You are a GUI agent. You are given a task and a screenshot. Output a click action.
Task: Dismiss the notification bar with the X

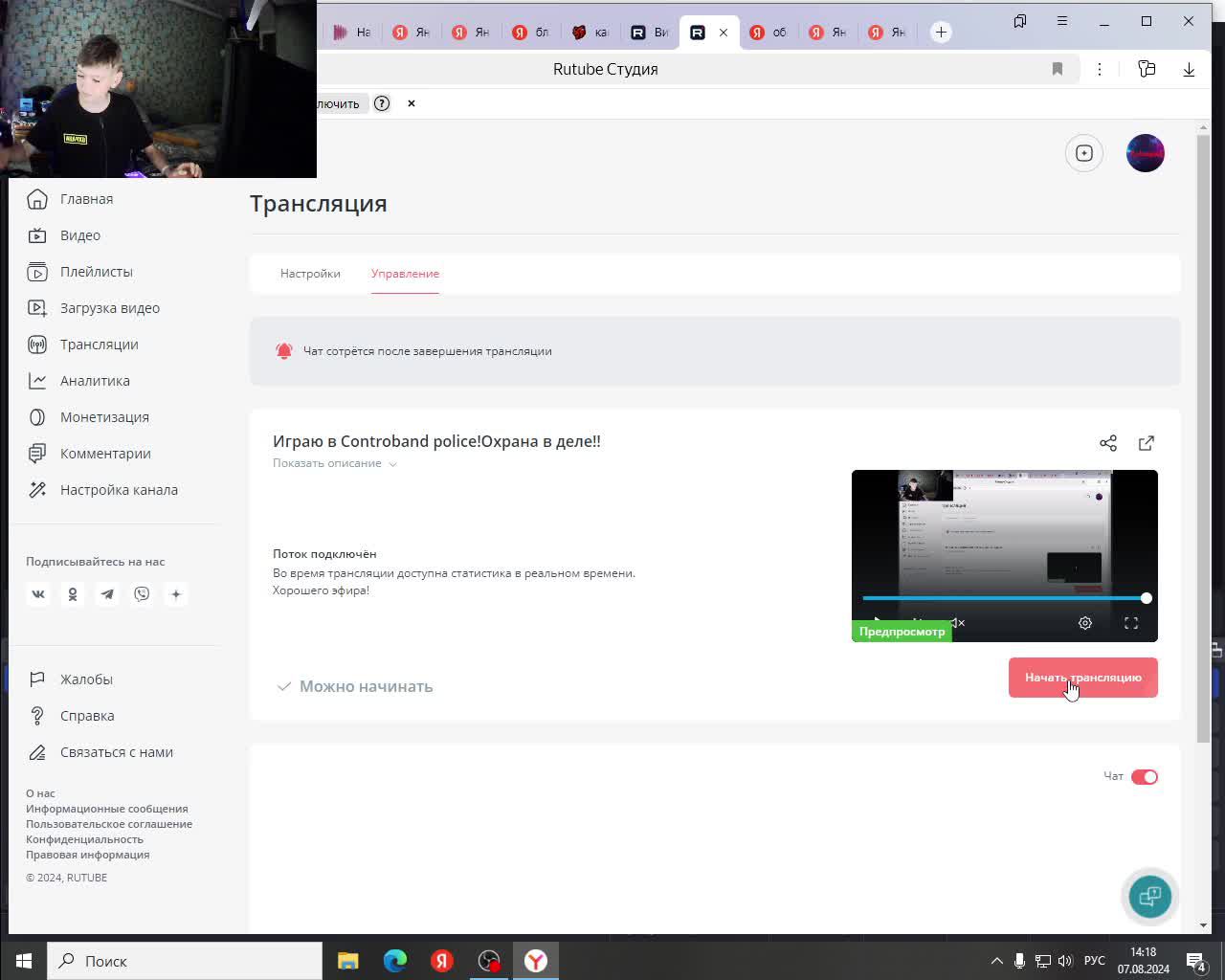click(412, 103)
